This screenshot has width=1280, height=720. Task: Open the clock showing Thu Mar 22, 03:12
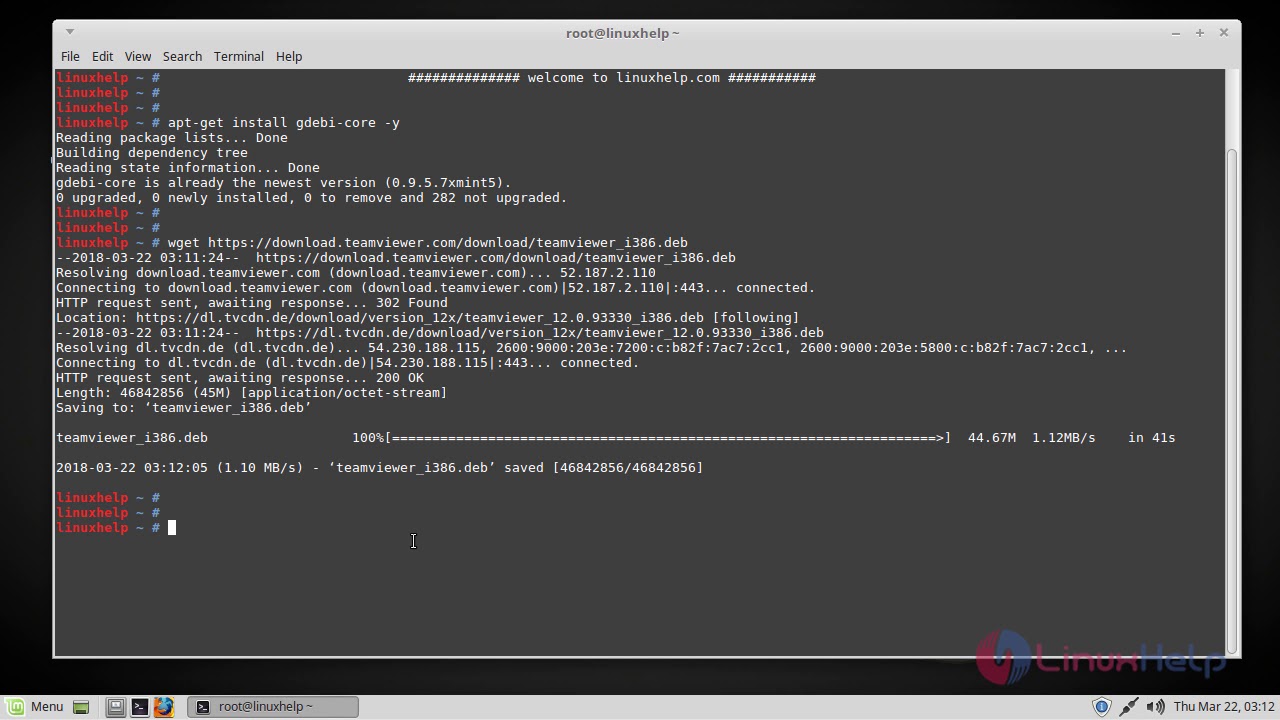coord(1224,707)
